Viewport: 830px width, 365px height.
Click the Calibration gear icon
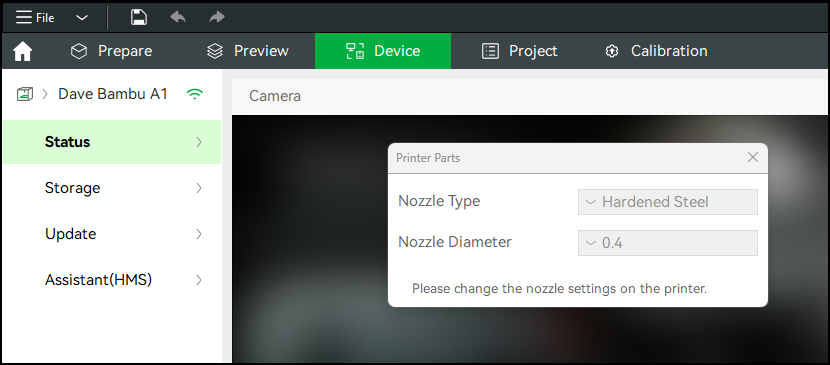coord(612,51)
